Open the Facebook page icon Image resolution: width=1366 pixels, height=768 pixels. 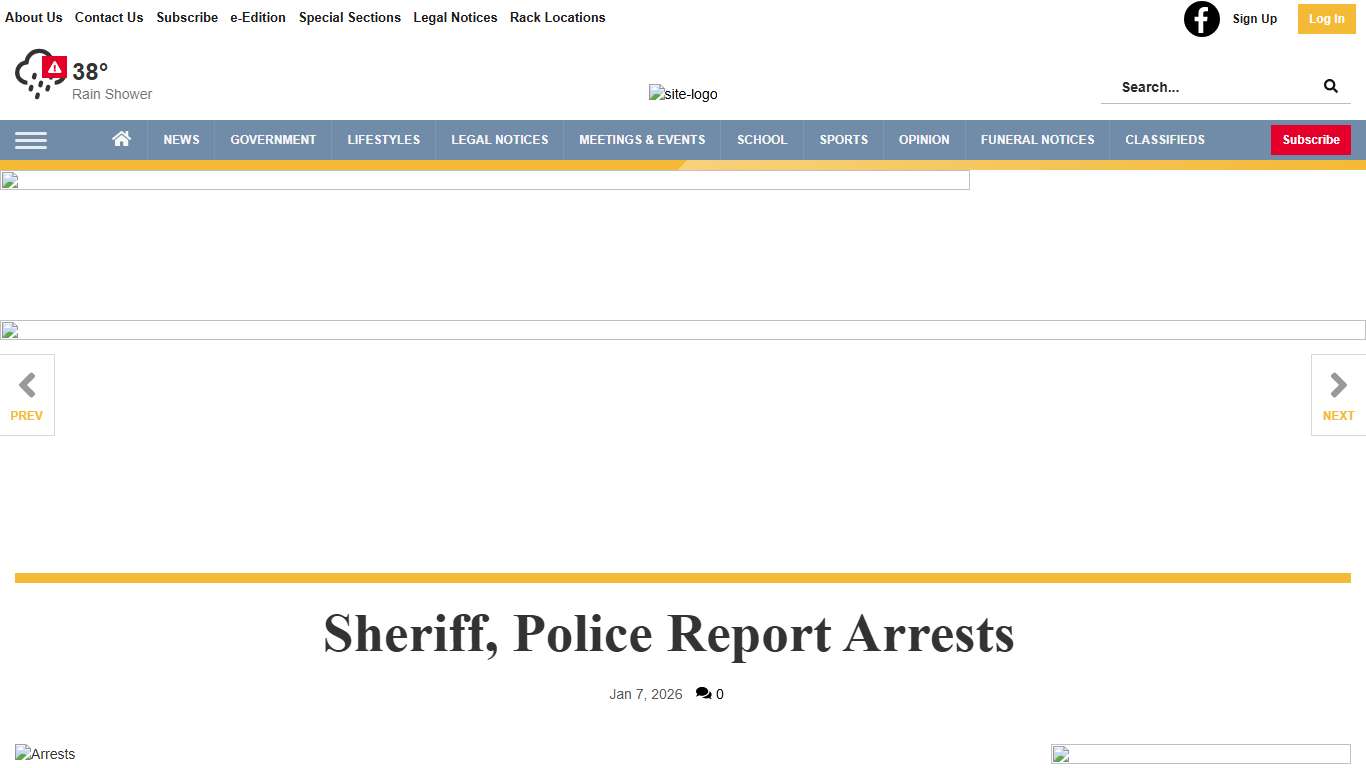[x=1201, y=19]
